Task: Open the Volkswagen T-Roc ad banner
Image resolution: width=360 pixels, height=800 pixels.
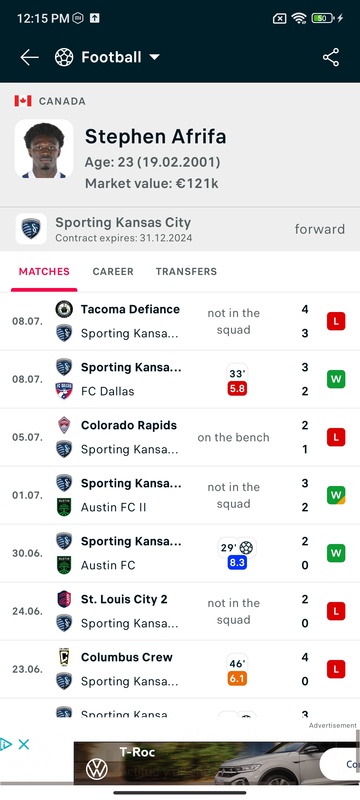Action: pos(217,762)
